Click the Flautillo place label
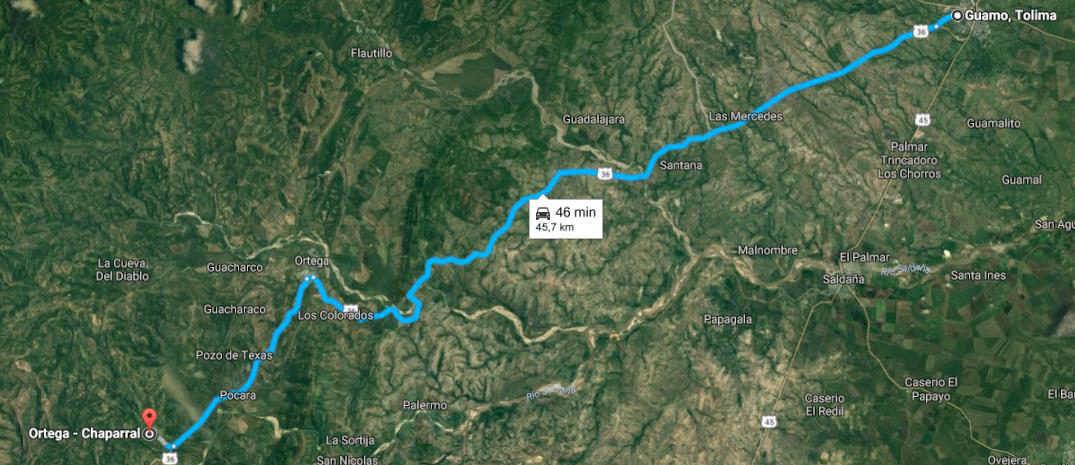Image resolution: width=1075 pixels, height=465 pixels. 371,53
